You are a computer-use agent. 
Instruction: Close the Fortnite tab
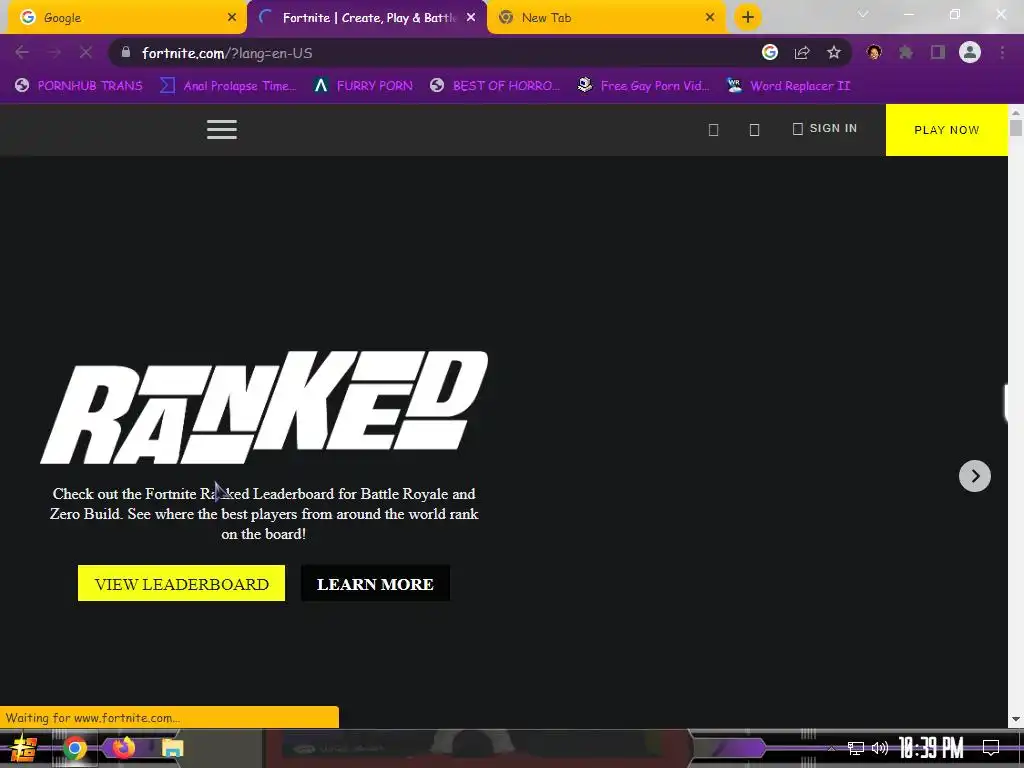471,18
